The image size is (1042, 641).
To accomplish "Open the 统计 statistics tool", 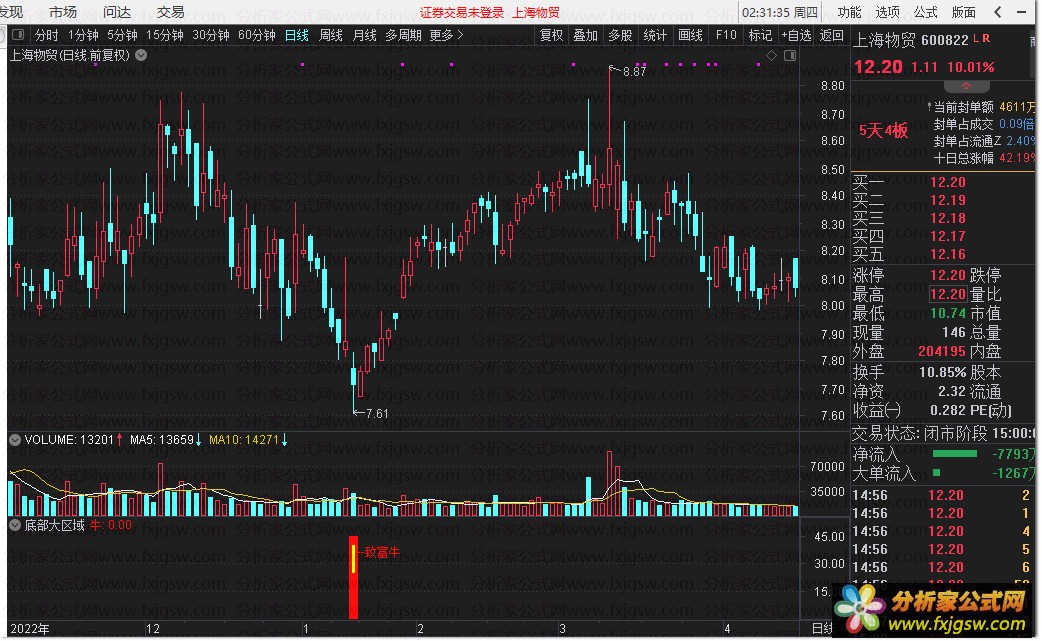I will coord(655,35).
